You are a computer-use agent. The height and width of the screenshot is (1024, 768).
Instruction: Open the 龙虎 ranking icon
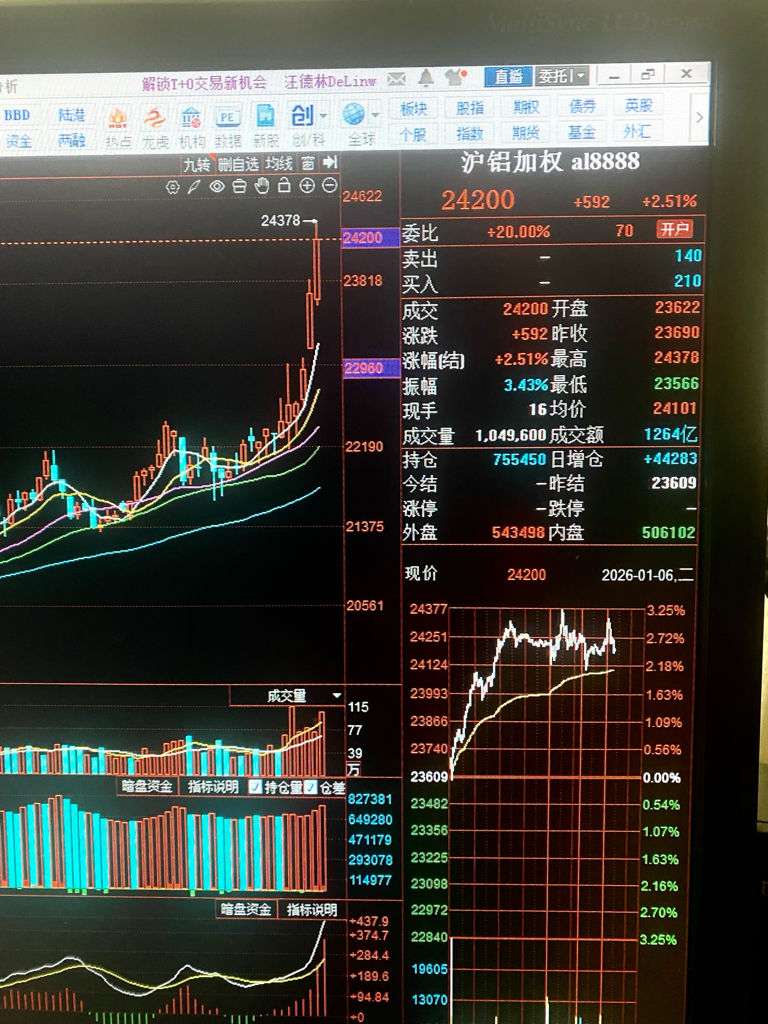point(155,126)
